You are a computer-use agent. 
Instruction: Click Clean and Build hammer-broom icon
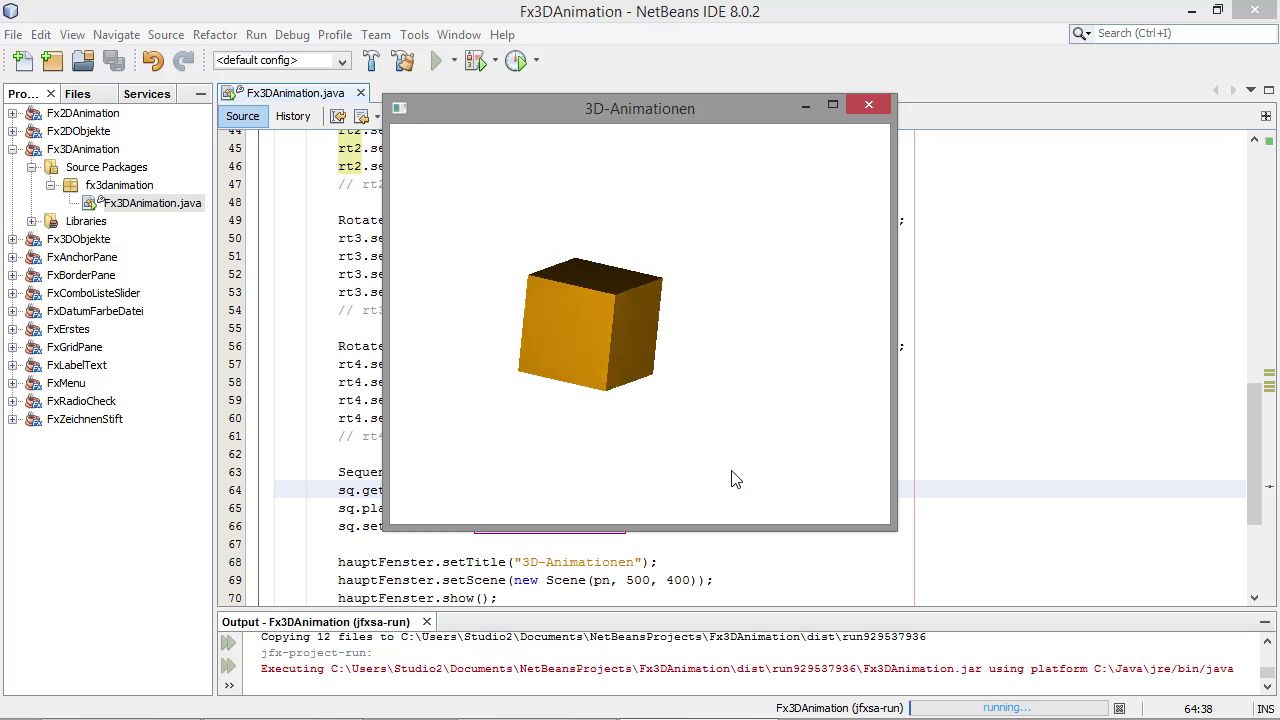(403, 61)
